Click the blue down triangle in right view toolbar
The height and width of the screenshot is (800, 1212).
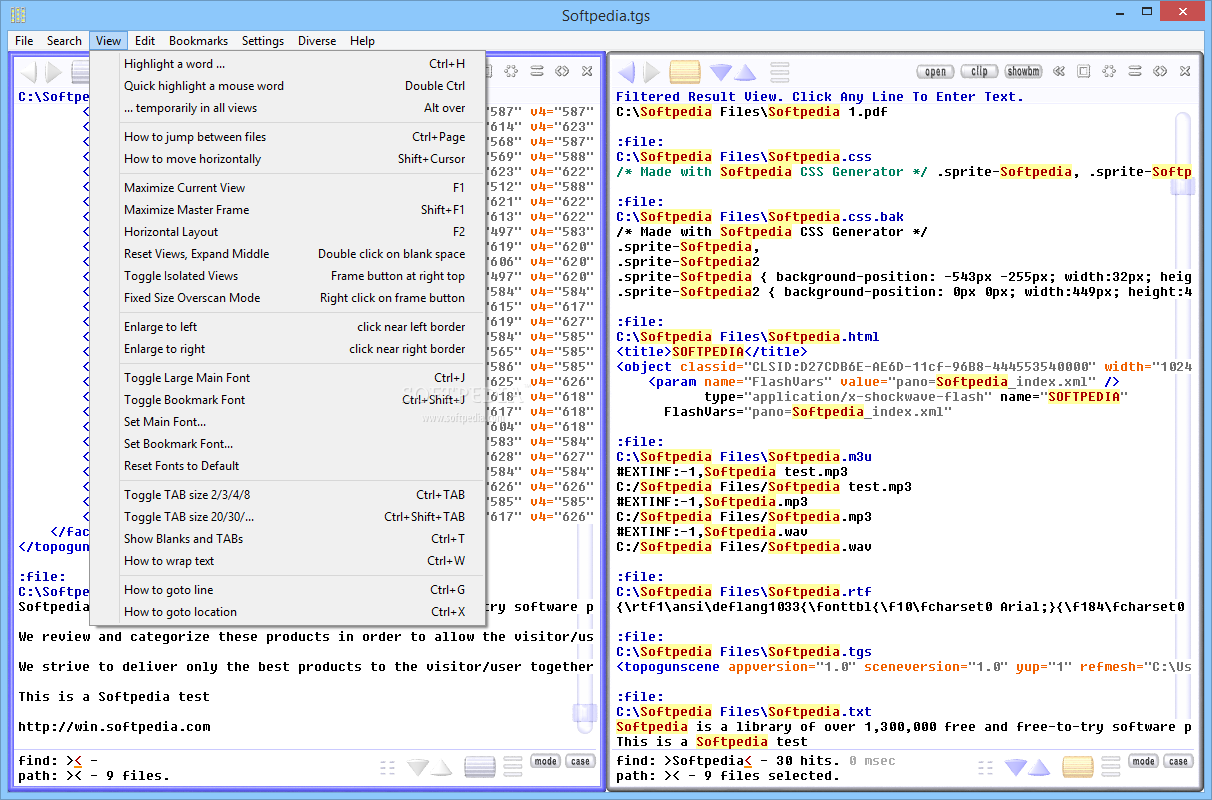tap(720, 72)
